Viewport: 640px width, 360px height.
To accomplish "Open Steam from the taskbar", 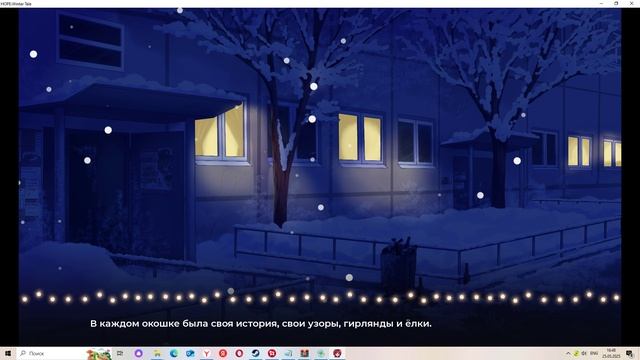I will 256,353.
